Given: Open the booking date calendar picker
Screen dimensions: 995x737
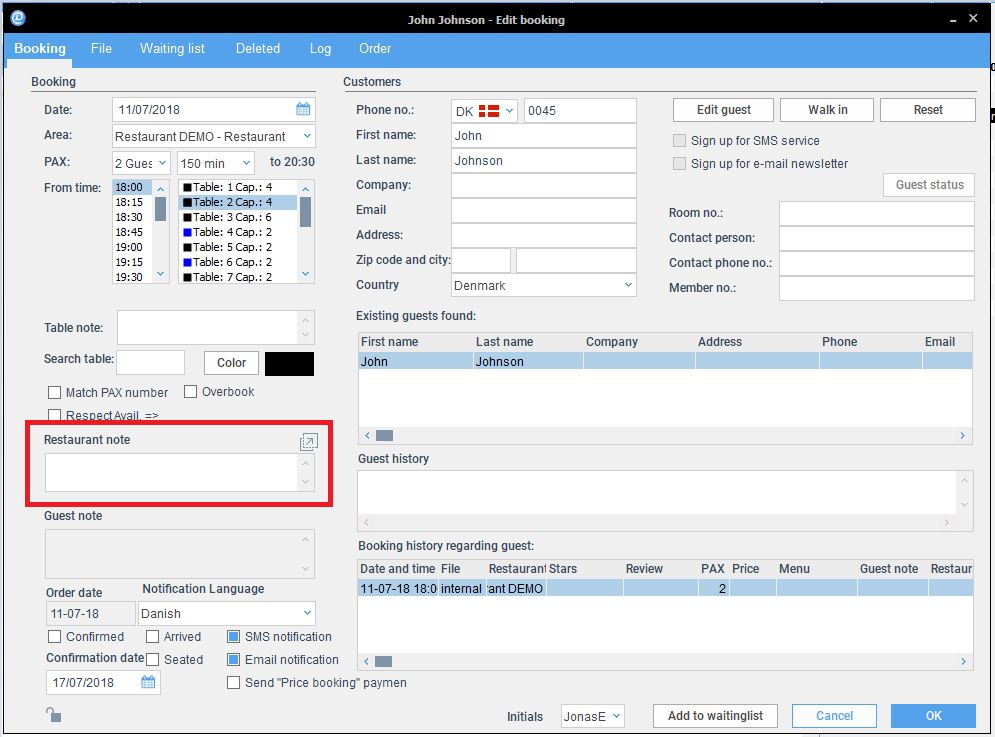Looking at the screenshot, I should tap(303, 109).
